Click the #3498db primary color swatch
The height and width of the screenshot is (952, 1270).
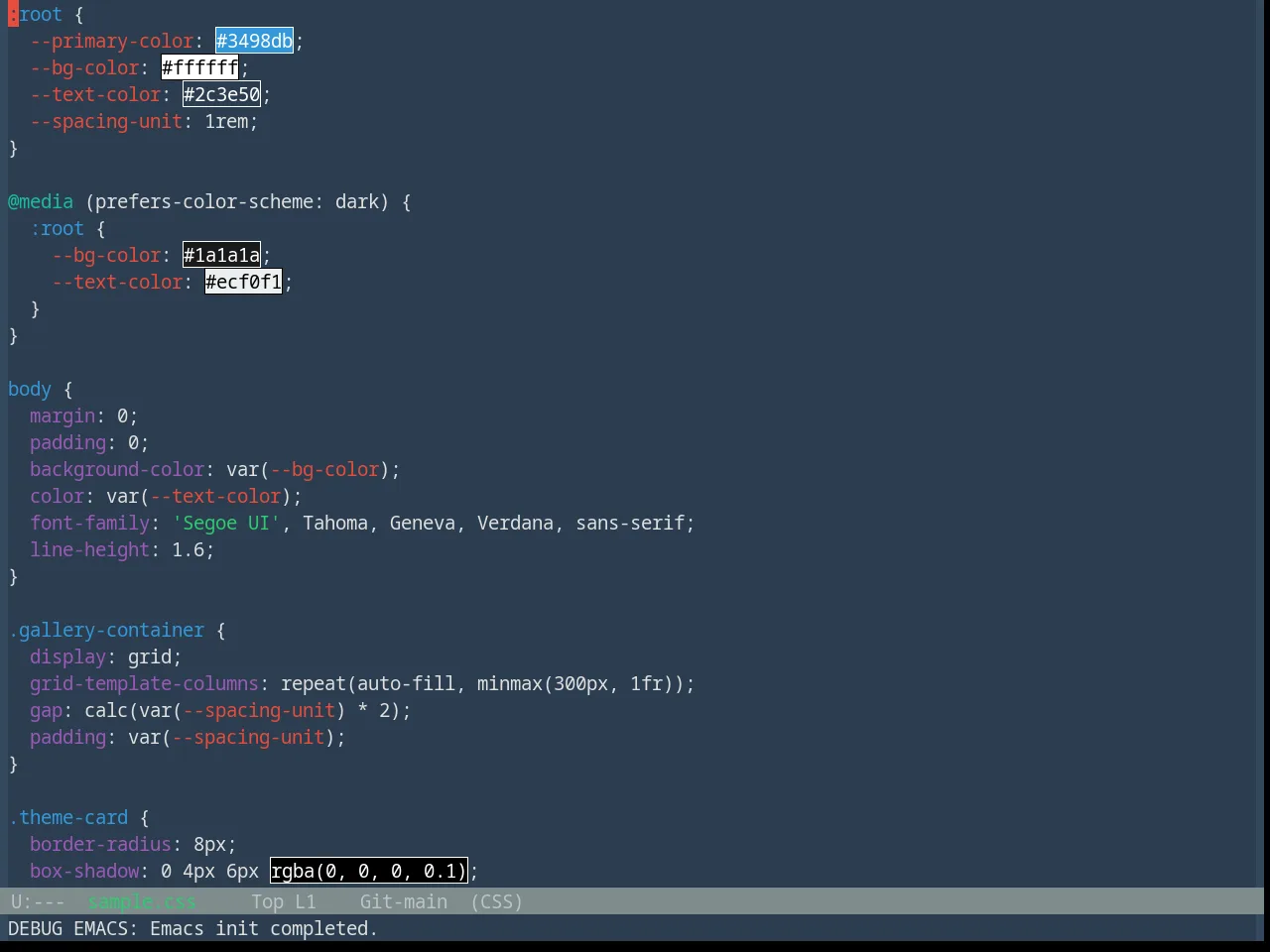pyautogui.click(x=255, y=41)
